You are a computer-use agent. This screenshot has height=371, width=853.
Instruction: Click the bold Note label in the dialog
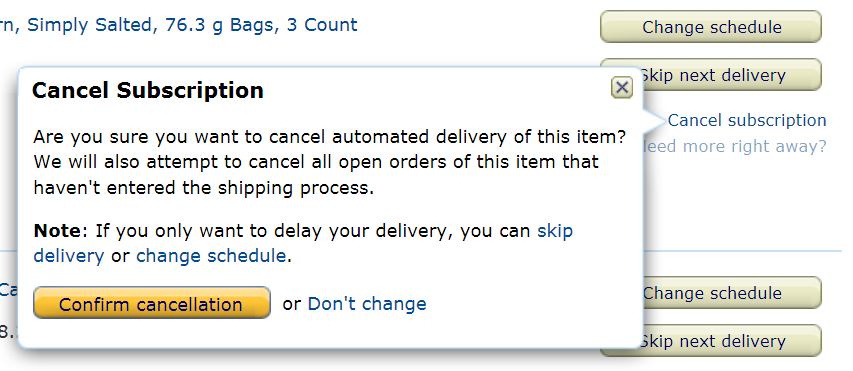pyautogui.click(x=57, y=231)
